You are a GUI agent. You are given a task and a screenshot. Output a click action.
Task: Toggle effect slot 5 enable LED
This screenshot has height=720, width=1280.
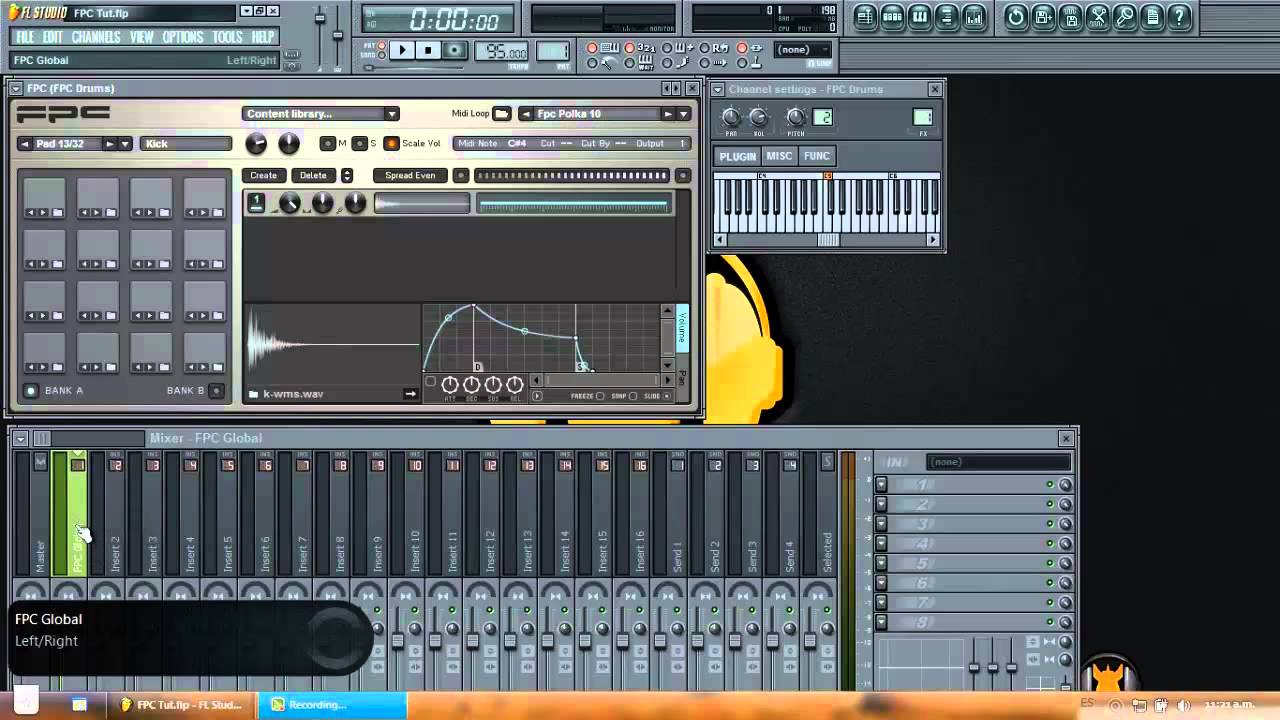1050,563
